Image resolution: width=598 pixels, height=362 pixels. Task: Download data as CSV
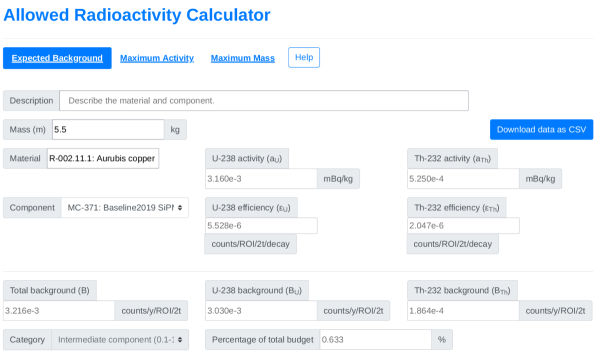pos(541,130)
